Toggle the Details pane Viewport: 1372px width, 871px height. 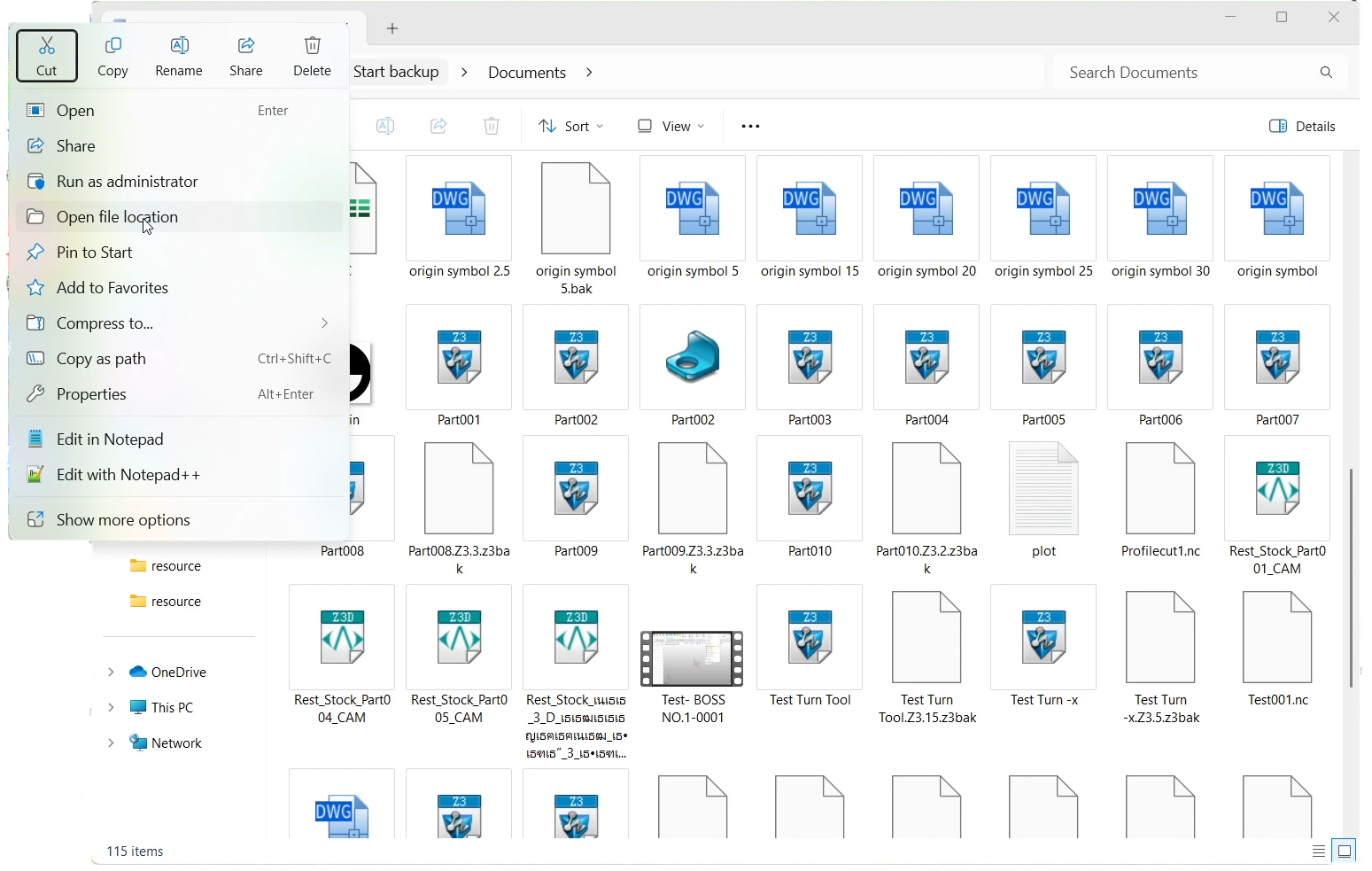pyautogui.click(x=1302, y=127)
